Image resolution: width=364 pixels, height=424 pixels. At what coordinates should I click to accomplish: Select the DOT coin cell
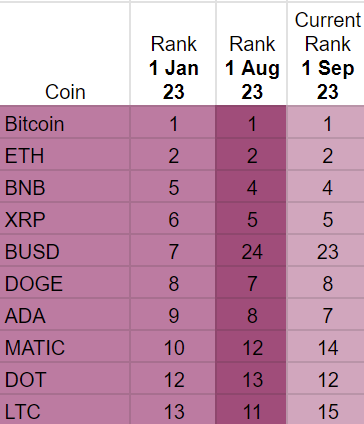65,378
